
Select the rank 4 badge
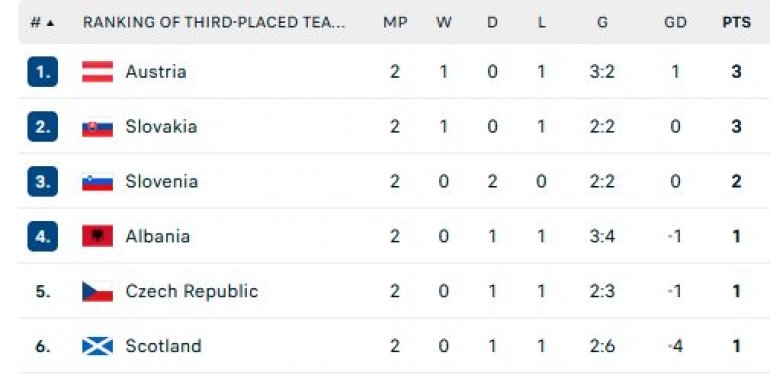point(43,237)
